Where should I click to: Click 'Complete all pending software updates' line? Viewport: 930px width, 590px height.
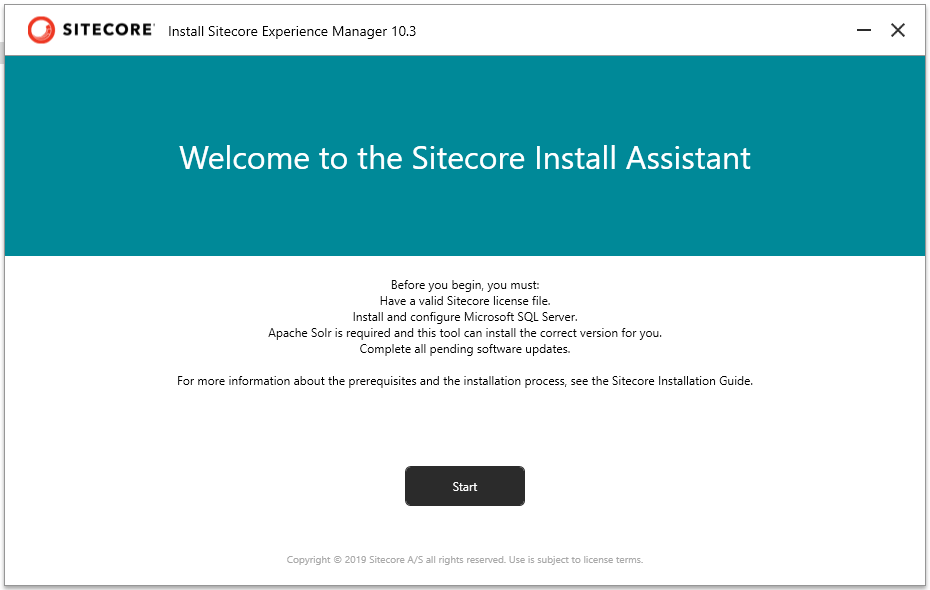[x=464, y=349]
